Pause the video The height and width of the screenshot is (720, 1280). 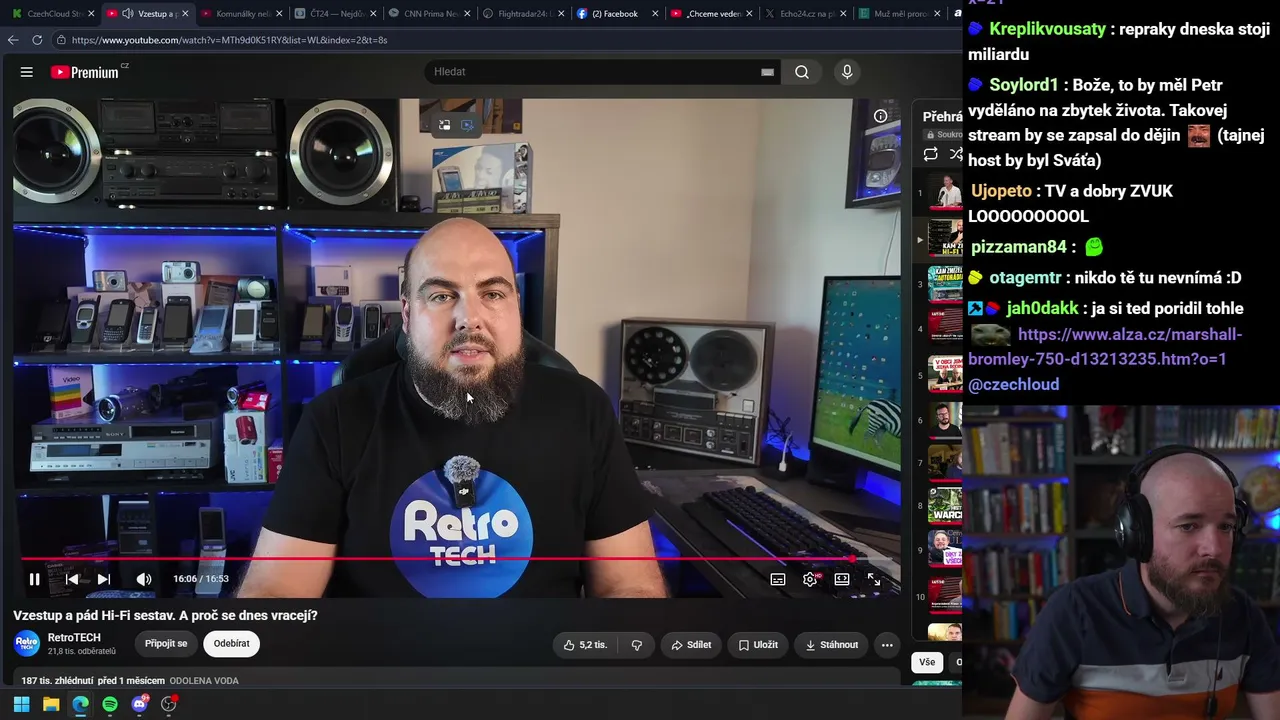point(34,579)
